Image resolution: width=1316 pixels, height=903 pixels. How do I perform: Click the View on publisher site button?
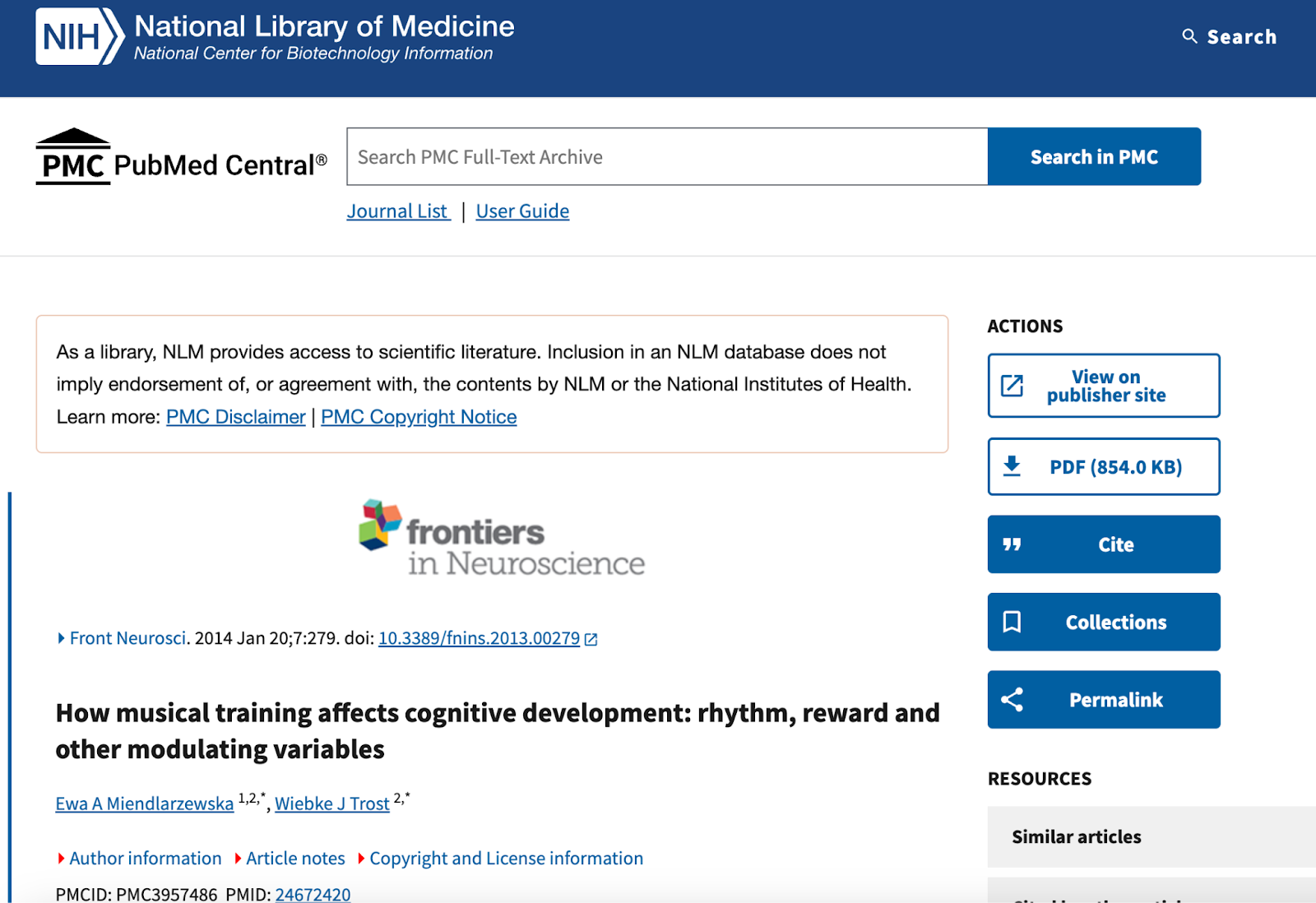[1104, 386]
